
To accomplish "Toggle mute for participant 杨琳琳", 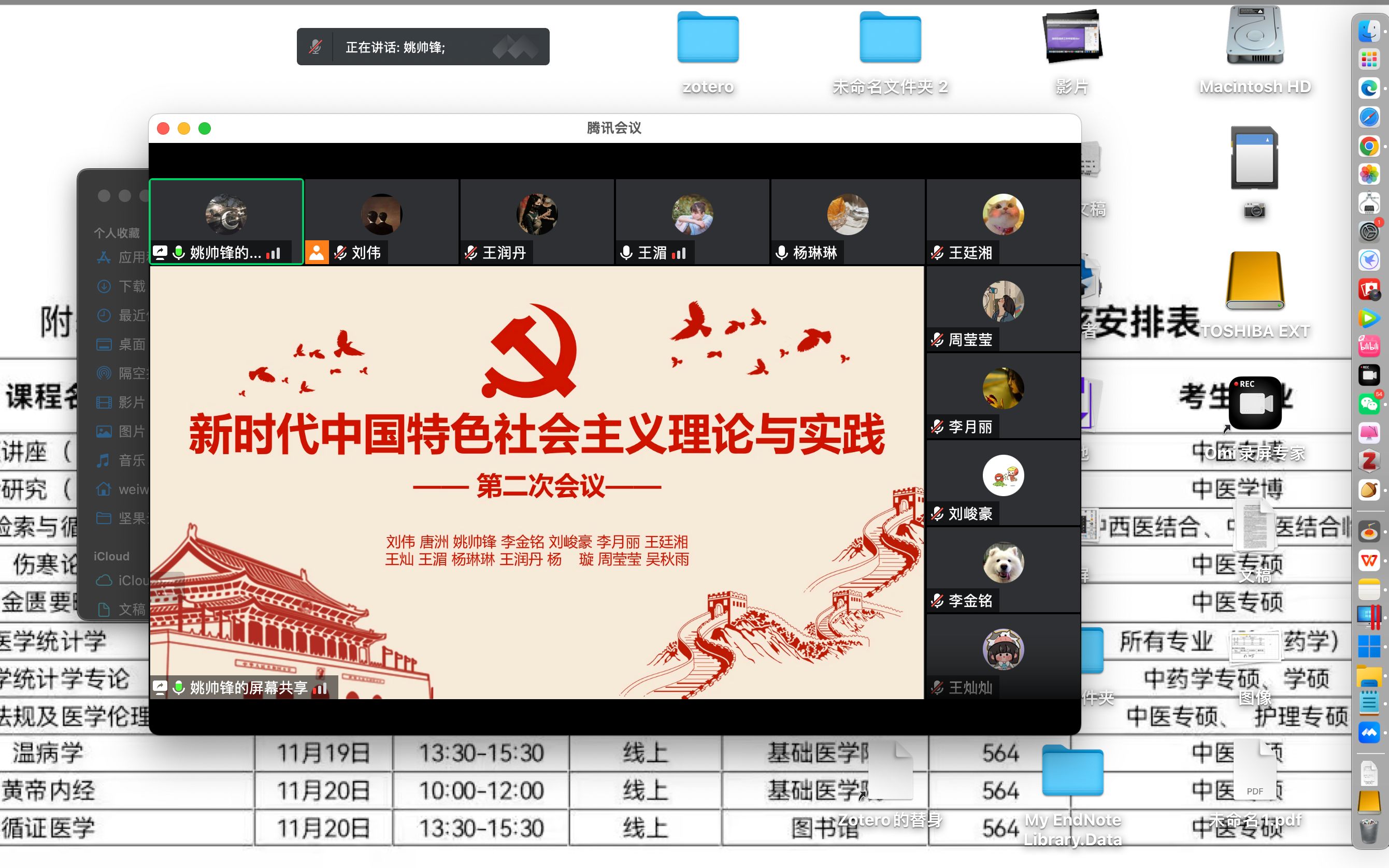I will click(781, 252).
